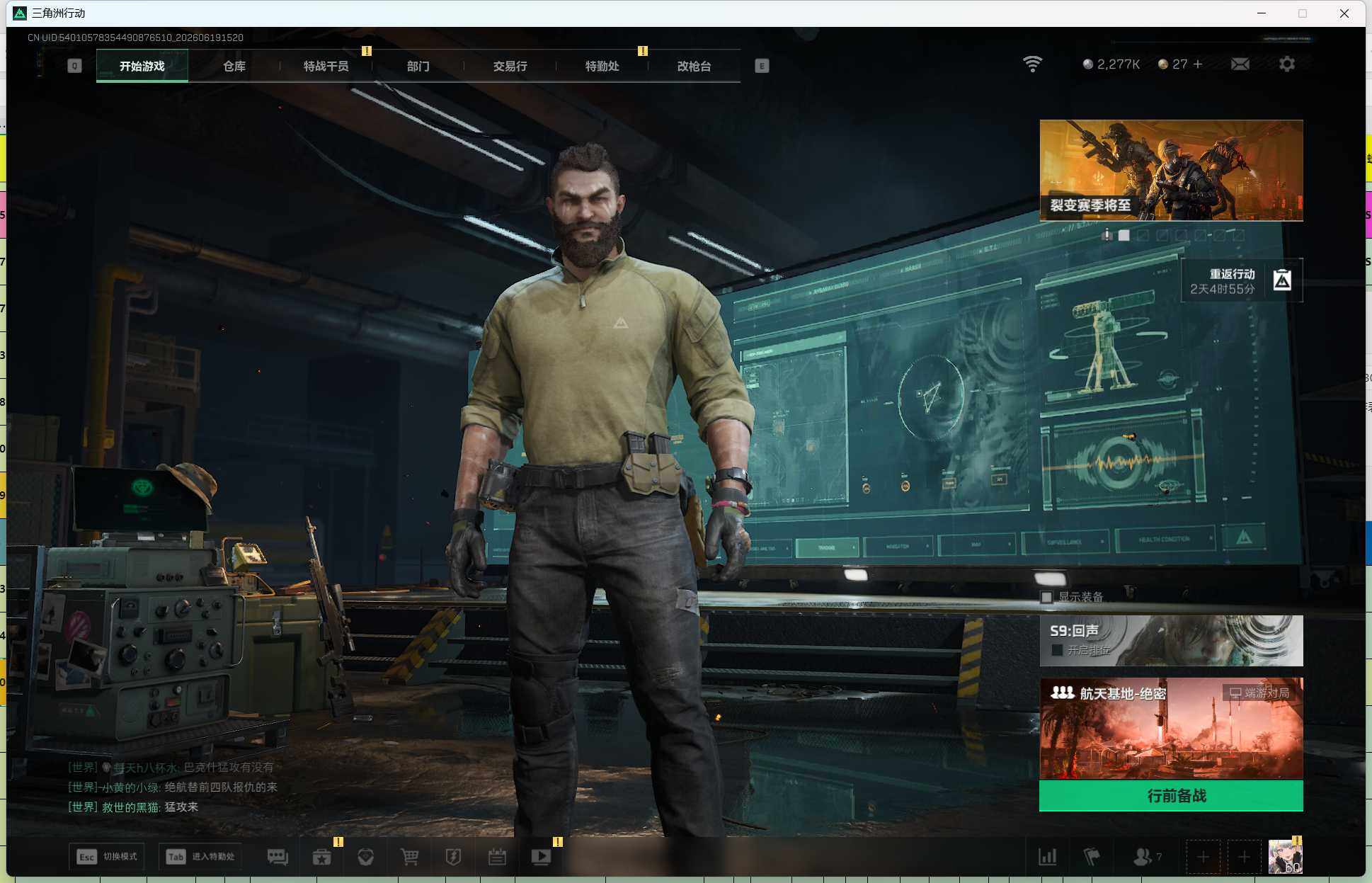Click the green 行前备战 button
This screenshot has height=883, width=1372.
pos(1171,796)
